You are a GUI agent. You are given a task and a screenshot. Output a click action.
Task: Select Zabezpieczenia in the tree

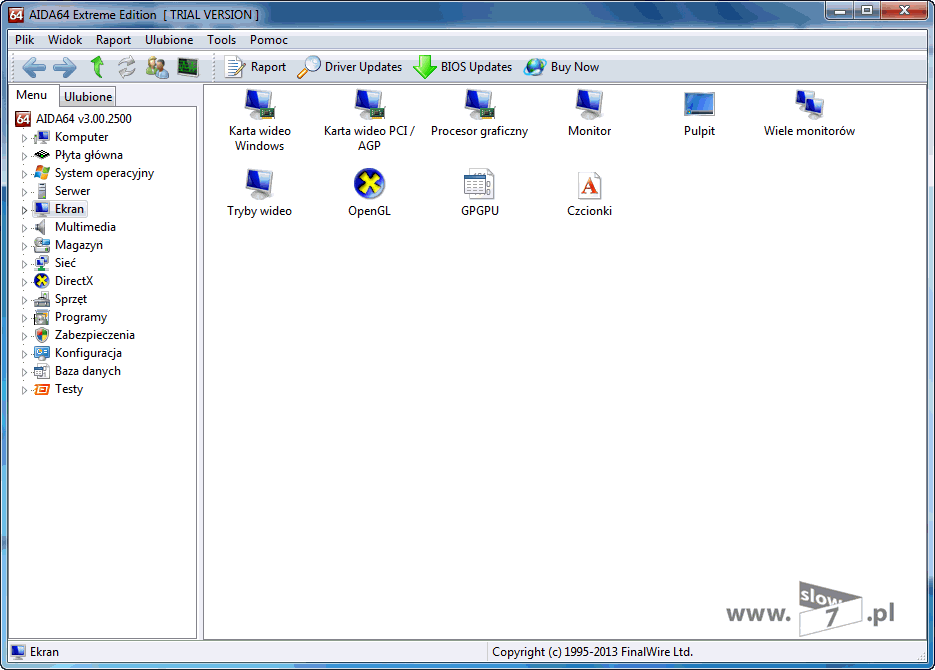point(95,335)
